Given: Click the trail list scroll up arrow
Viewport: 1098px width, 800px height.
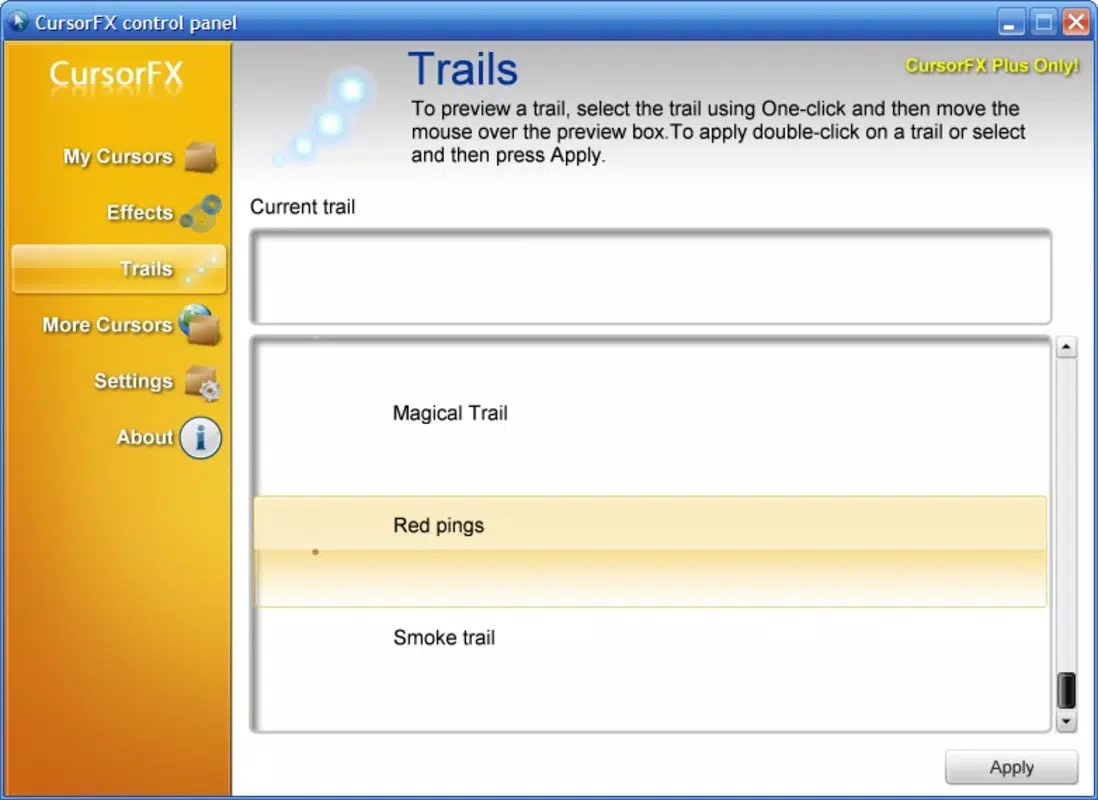Looking at the screenshot, I should (1066, 347).
